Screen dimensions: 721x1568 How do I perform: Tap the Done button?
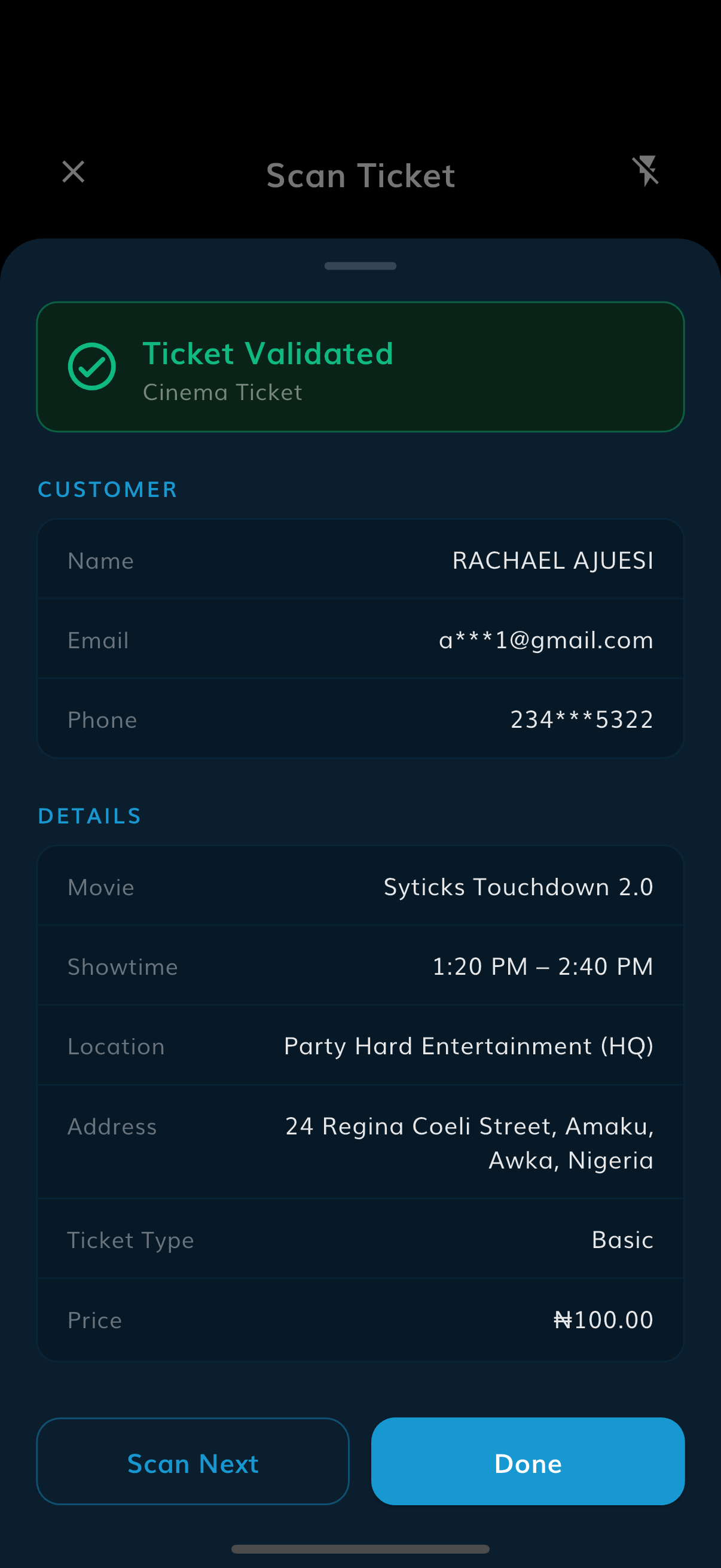528,1462
